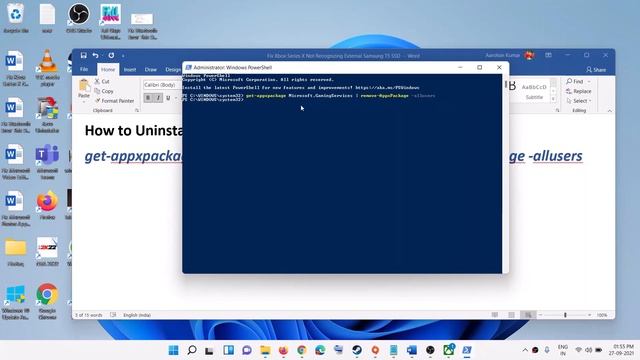Click the get-appxpackage command text in Word document
The image size is (640, 360).
[134, 156]
